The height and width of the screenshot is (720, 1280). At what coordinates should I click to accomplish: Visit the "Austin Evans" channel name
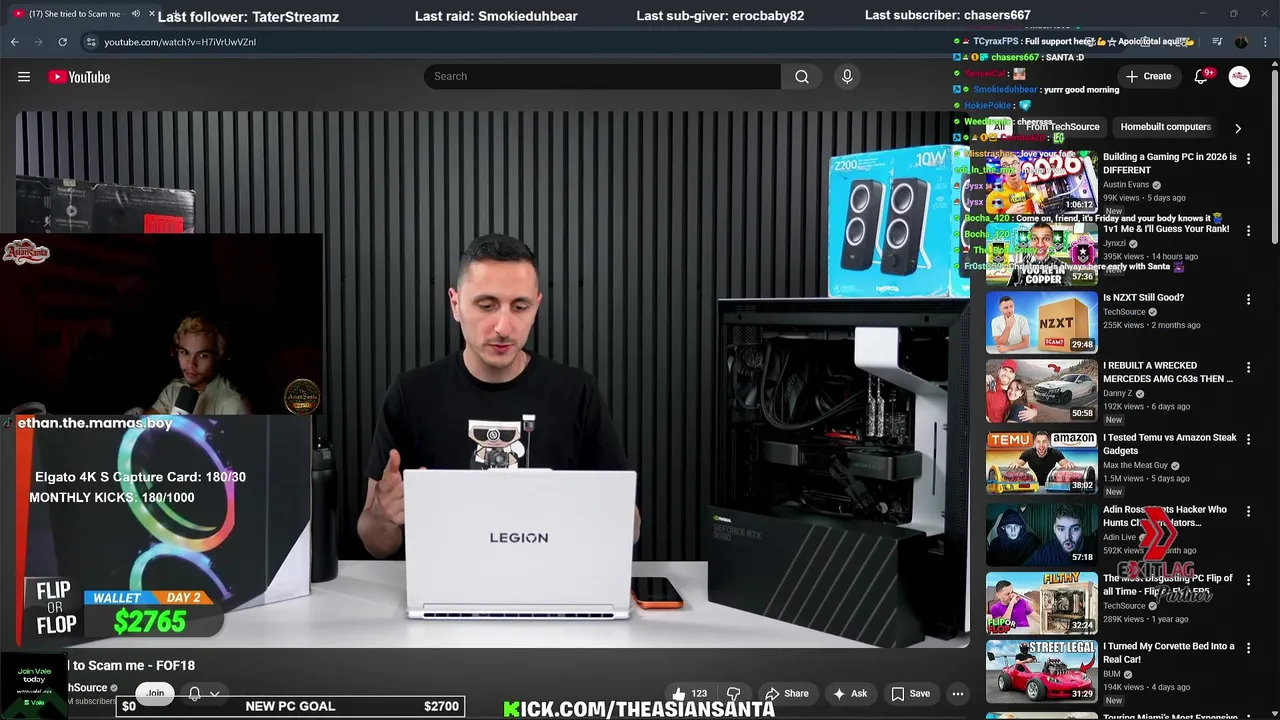point(1126,185)
